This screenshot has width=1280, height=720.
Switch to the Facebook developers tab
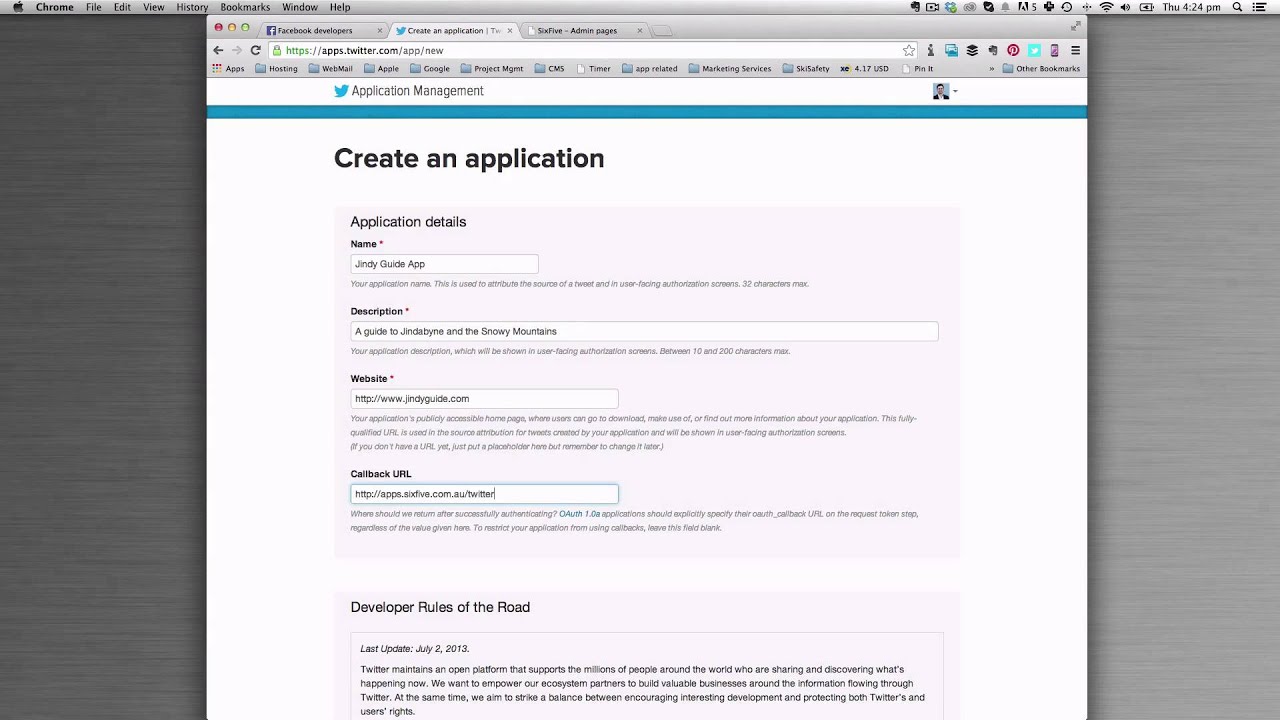click(322, 30)
